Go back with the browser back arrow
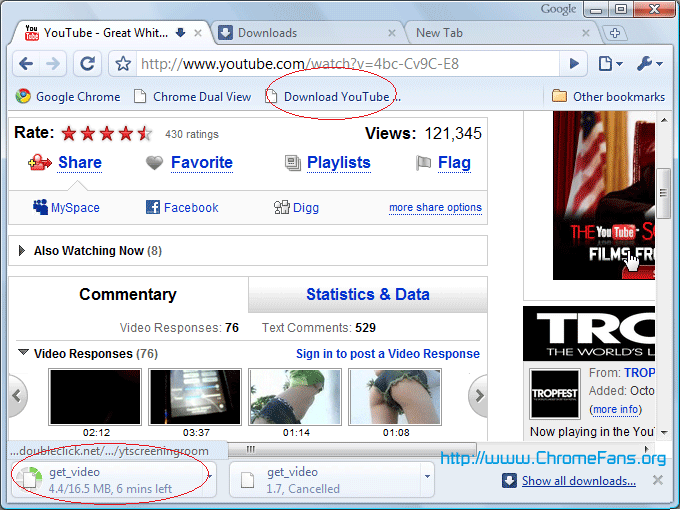Viewport: 680px width, 510px height. [26, 64]
